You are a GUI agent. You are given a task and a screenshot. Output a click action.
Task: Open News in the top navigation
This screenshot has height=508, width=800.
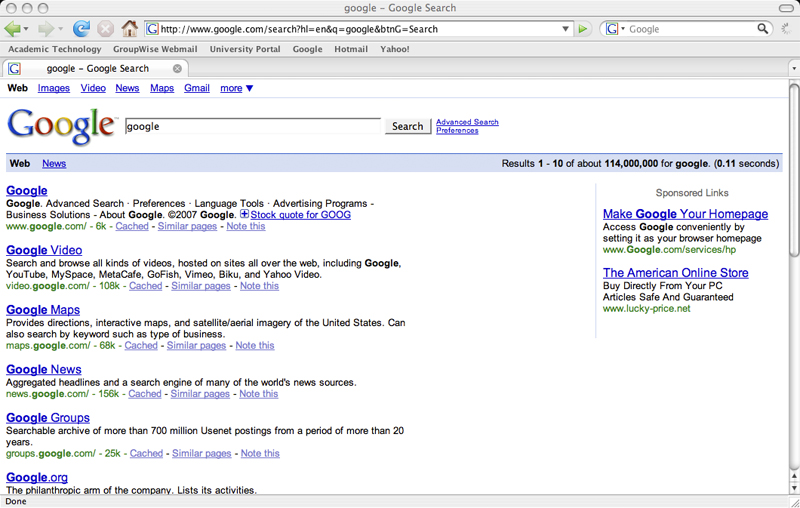[127, 88]
